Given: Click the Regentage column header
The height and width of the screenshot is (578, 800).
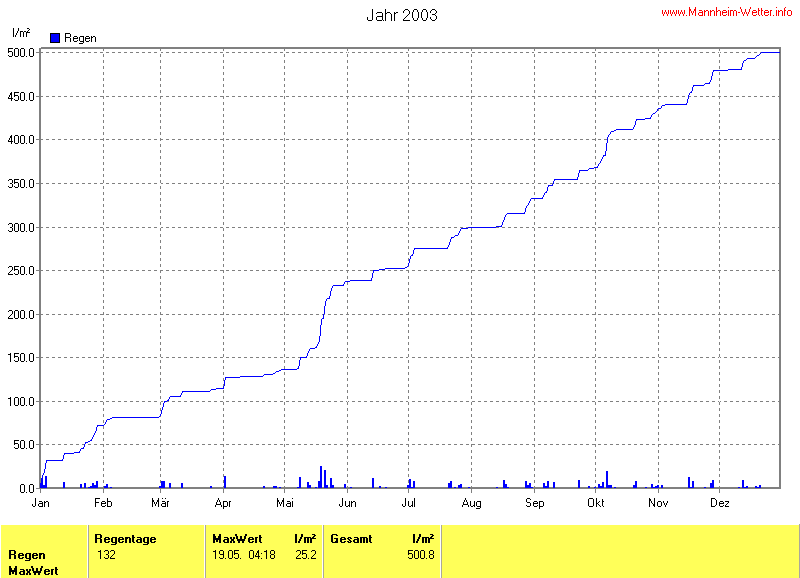Looking at the screenshot, I should click(x=125, y=539).
